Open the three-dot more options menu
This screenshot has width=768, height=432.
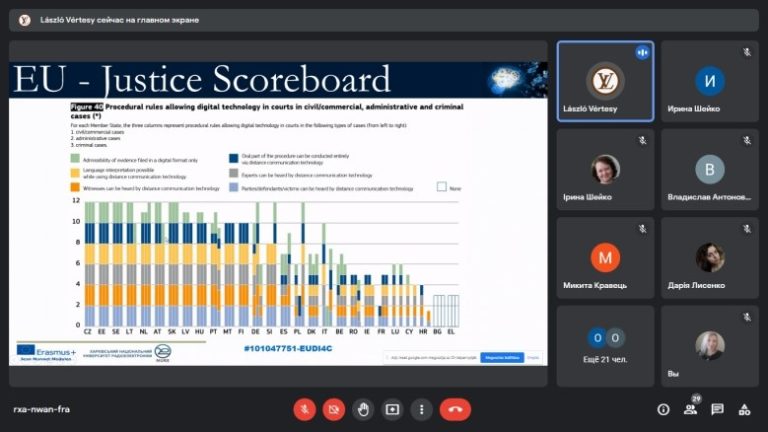422,409
